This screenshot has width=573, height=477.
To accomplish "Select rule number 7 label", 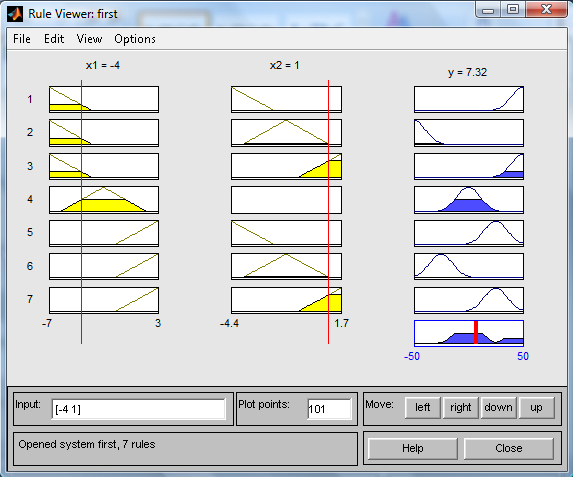I will click(30, 299).
